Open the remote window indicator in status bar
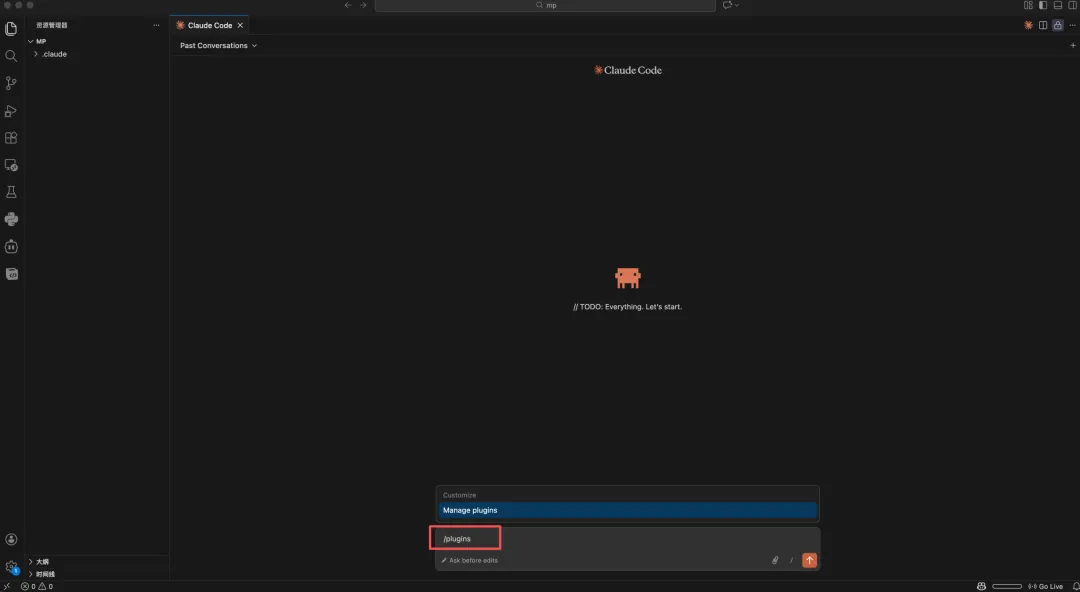1080x592 pixels. [7, 586]
